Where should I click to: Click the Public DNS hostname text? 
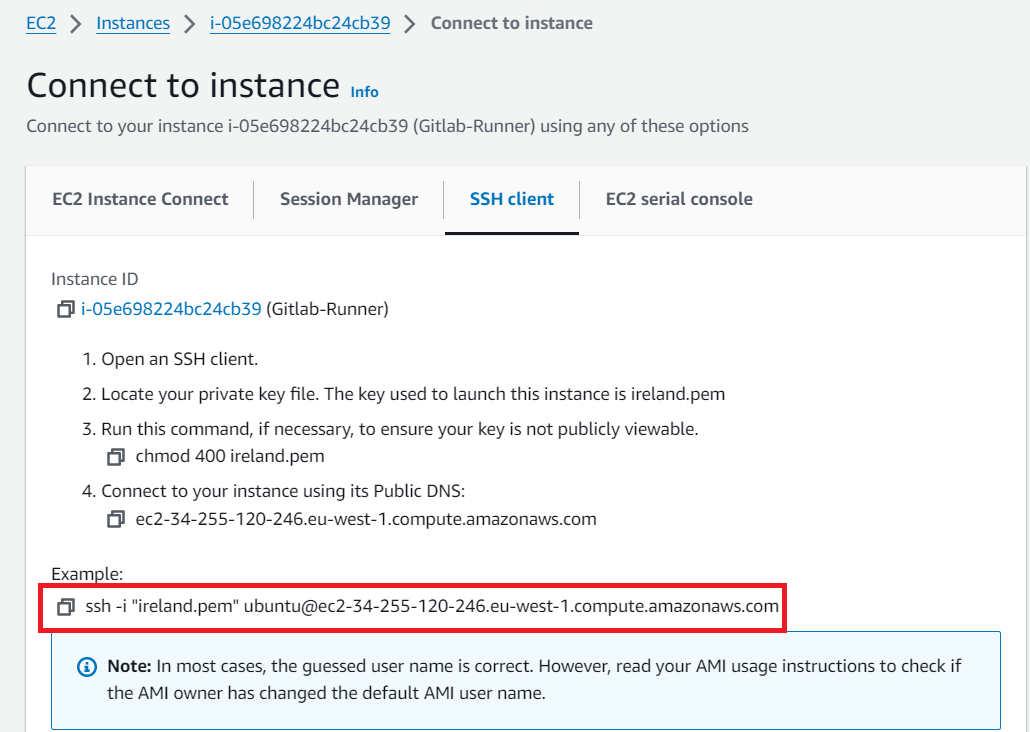[x=367, y=519]
